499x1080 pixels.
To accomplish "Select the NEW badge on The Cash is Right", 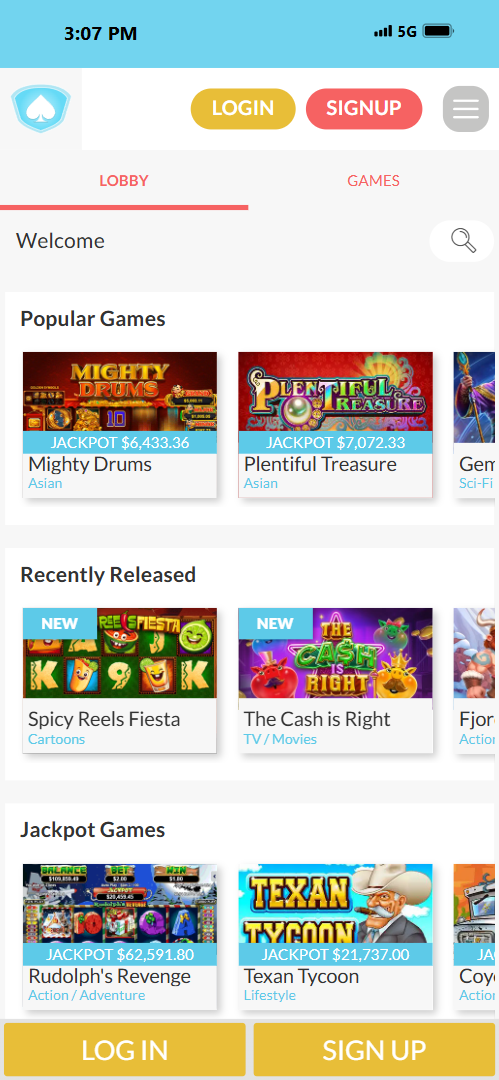I will pos(275,623).
